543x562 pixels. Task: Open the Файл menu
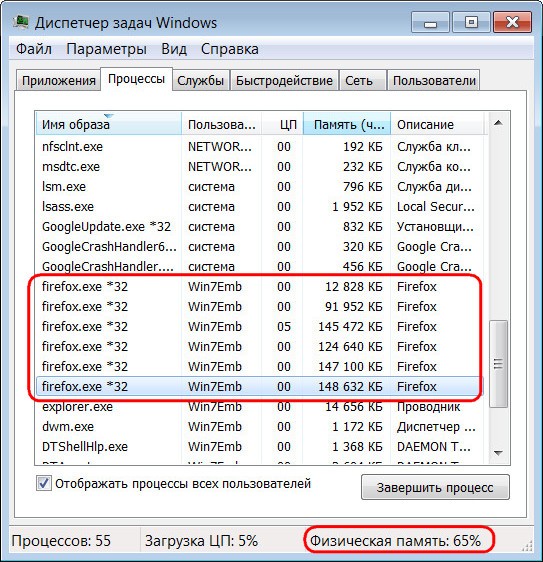click(34, 49)
